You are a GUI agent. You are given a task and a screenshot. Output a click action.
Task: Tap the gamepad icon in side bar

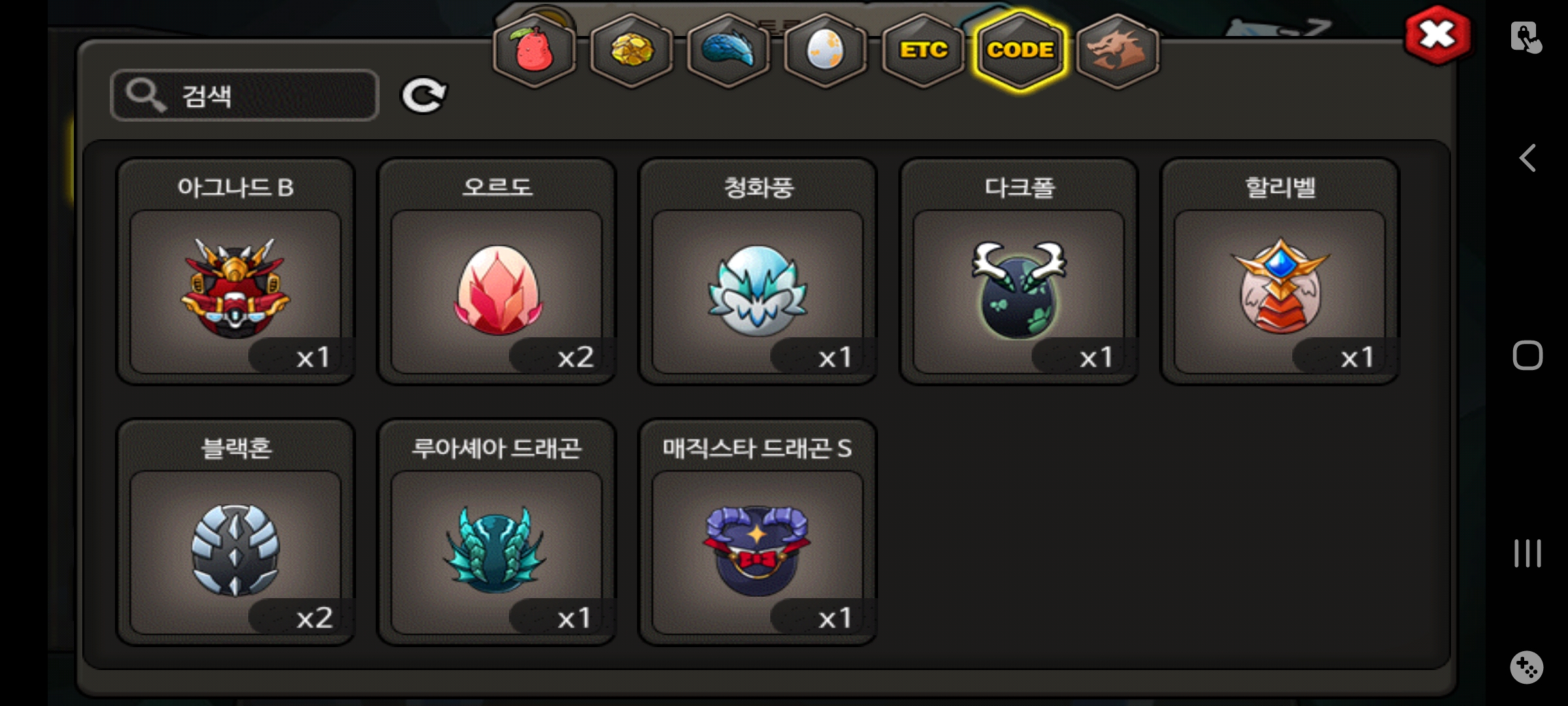[x=1526, y=667]
